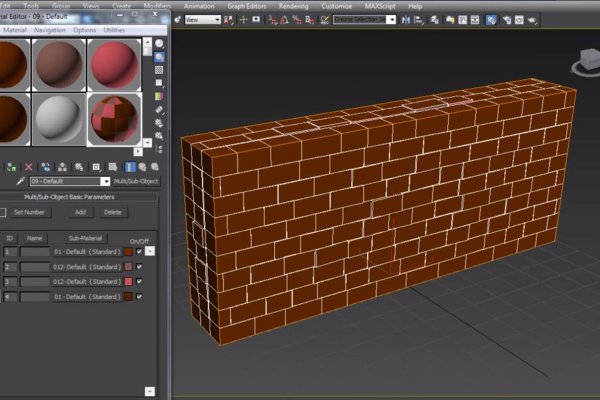
Task: Uncheck the On/Off box for sub-material 3
Action: pos(139,282)
